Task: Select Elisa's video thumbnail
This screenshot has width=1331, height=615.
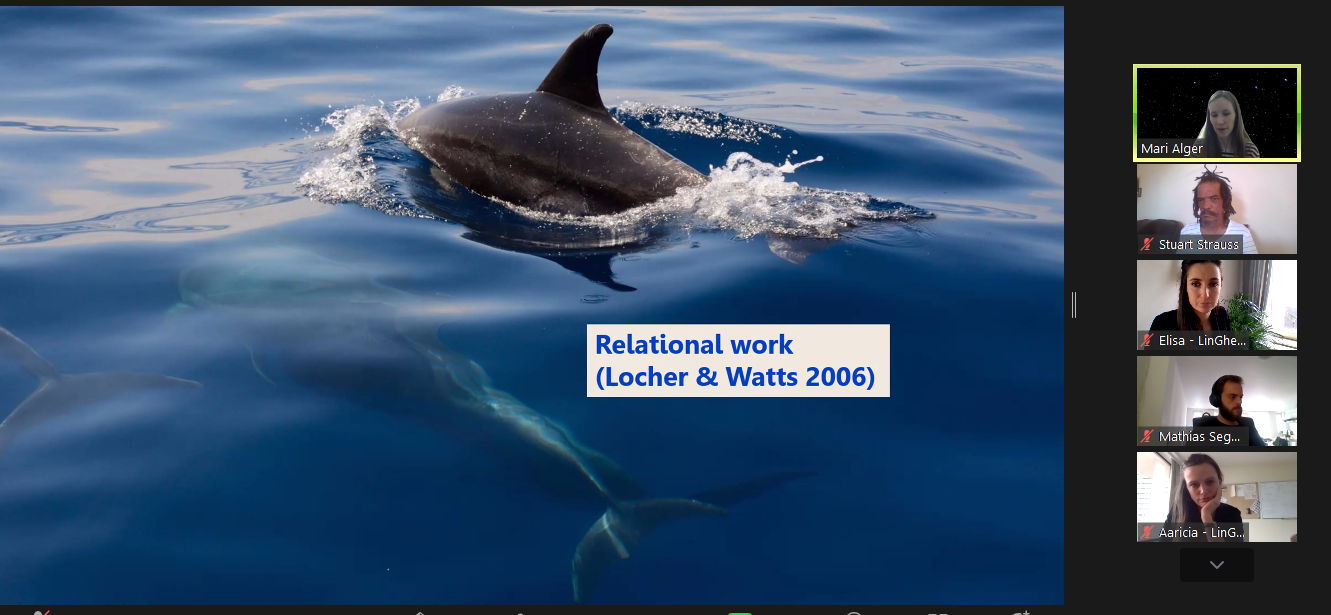Action: [x=1216, y=305]
